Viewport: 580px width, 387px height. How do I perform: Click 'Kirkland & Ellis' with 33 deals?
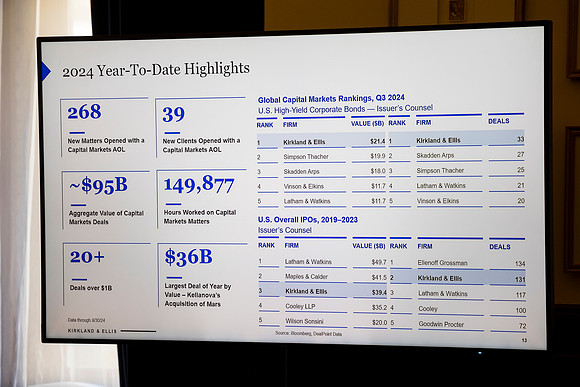(x=438, y=141)
